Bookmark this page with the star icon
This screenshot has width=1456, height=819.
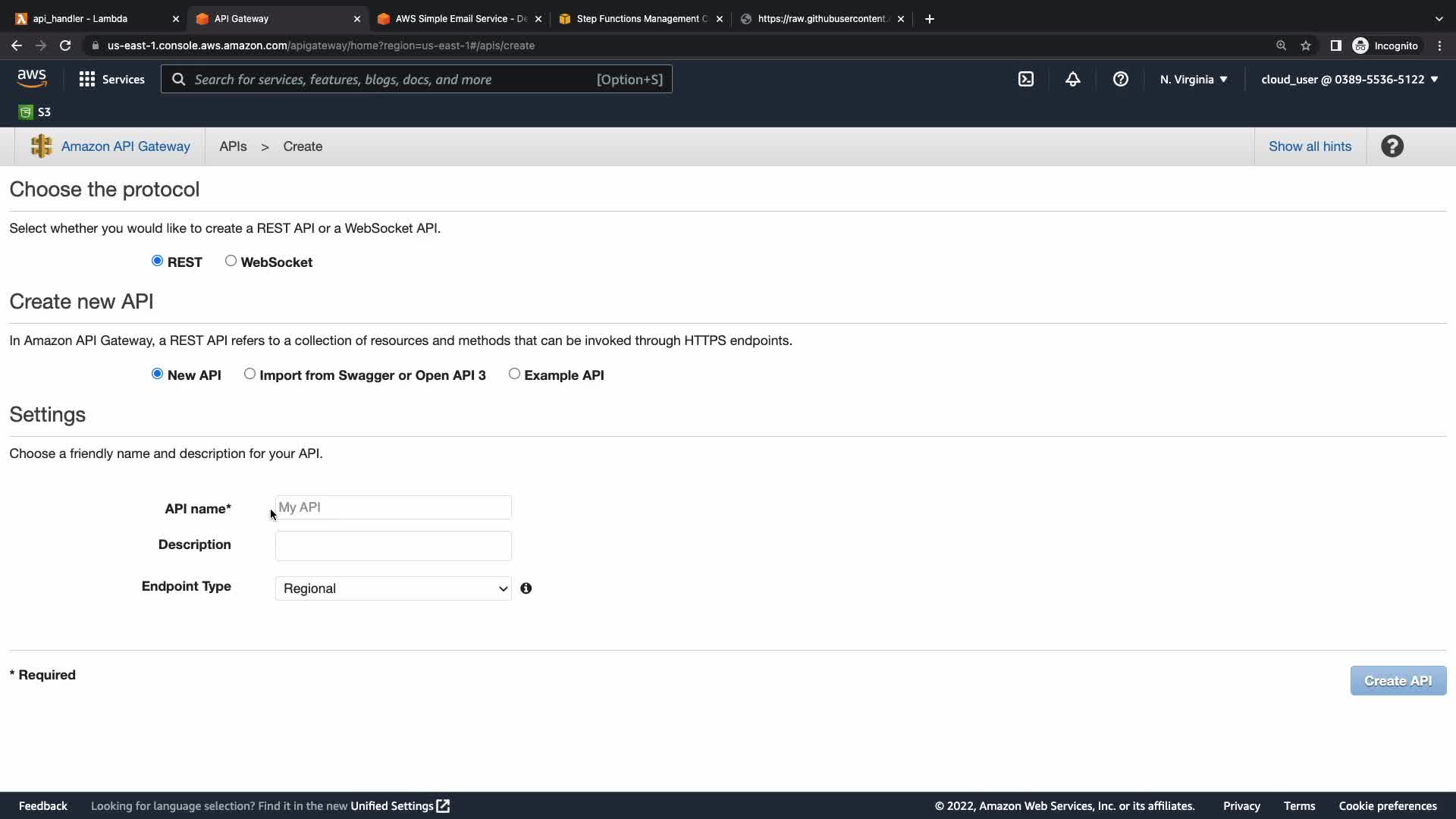point(1306,45)
